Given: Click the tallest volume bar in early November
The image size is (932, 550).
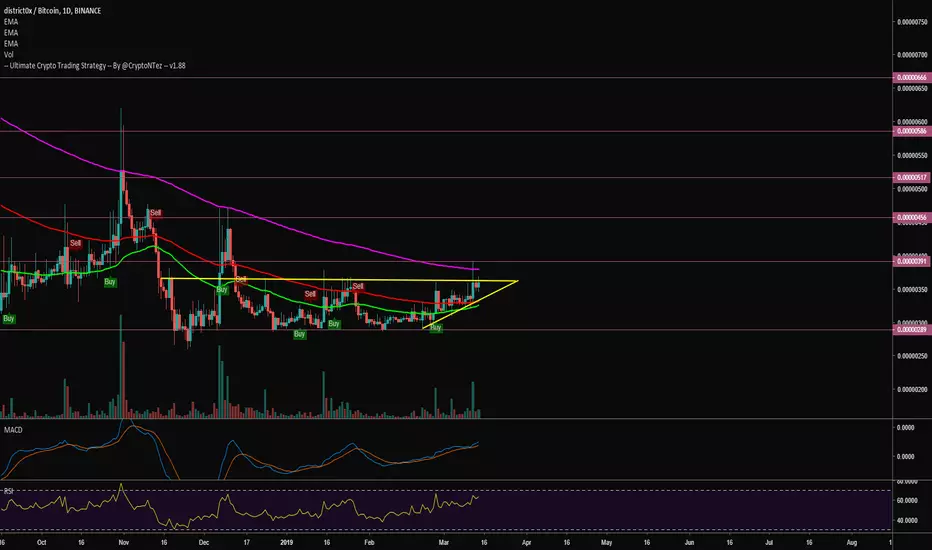Looking at the screenshot, I should click(x=121, y=367).
